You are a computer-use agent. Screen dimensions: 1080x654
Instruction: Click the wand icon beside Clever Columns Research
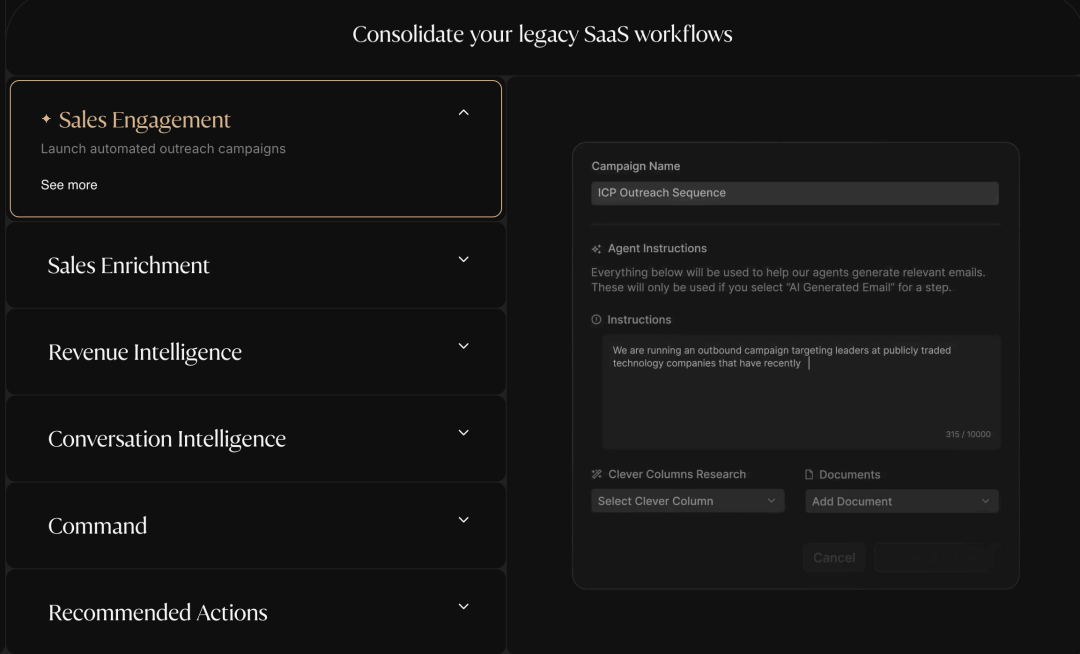point(597,475)
